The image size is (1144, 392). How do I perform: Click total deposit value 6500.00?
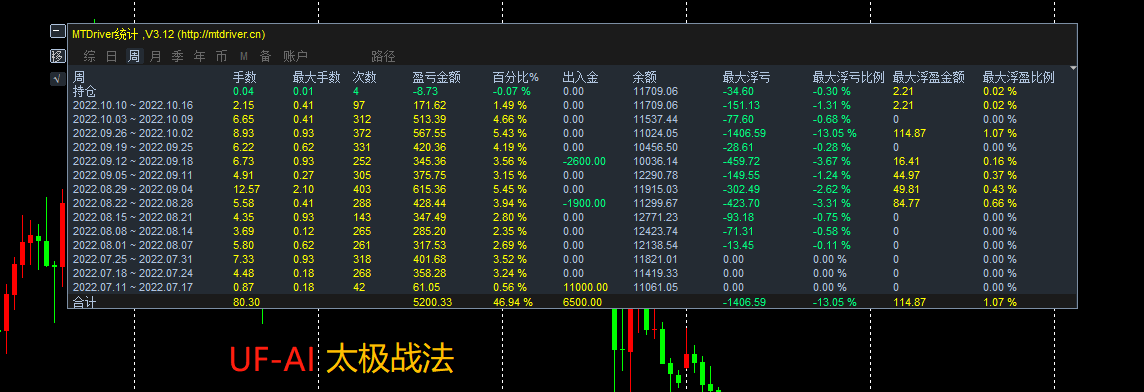(582, 301)
